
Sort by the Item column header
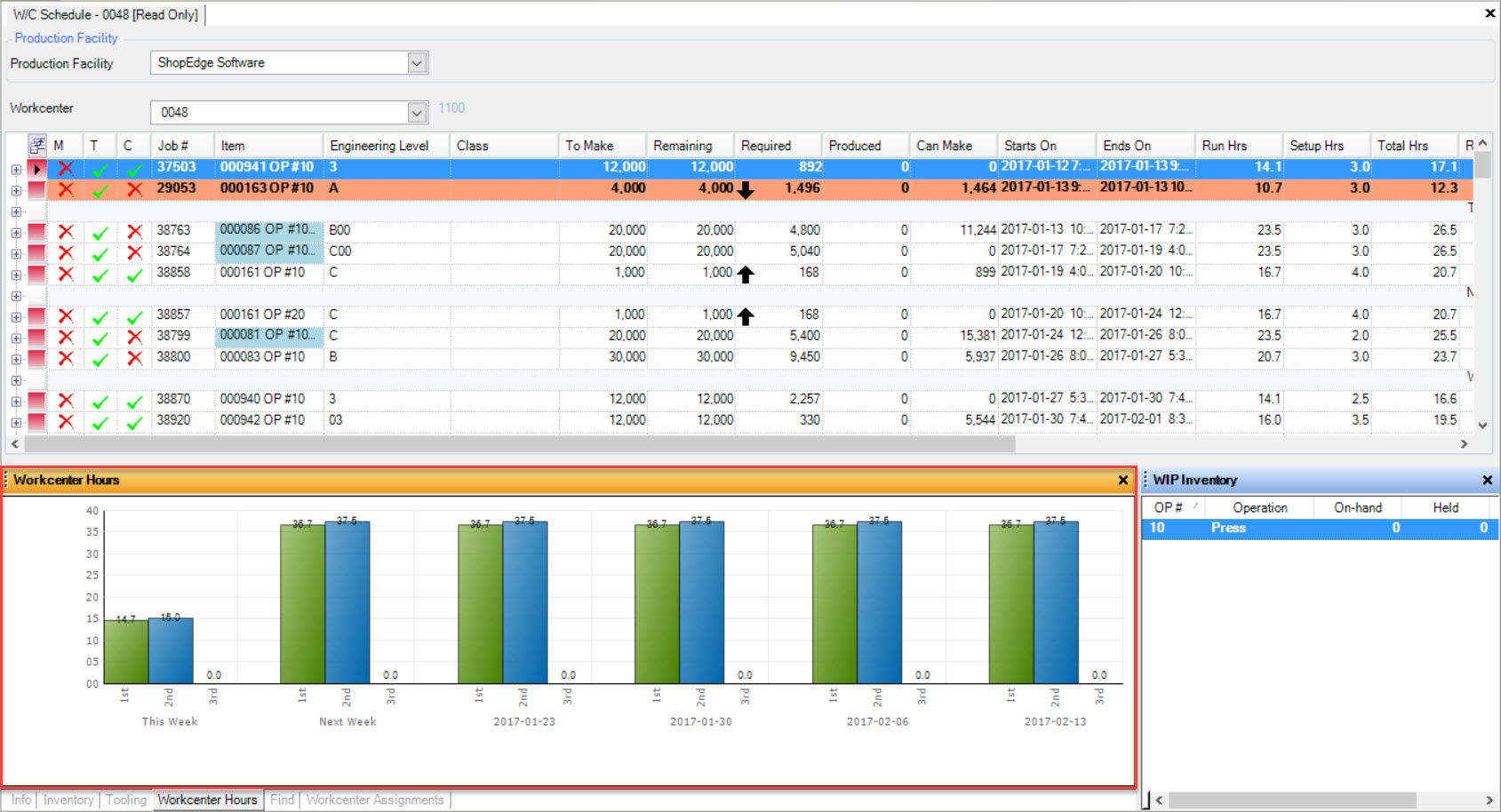click(269, 146)
